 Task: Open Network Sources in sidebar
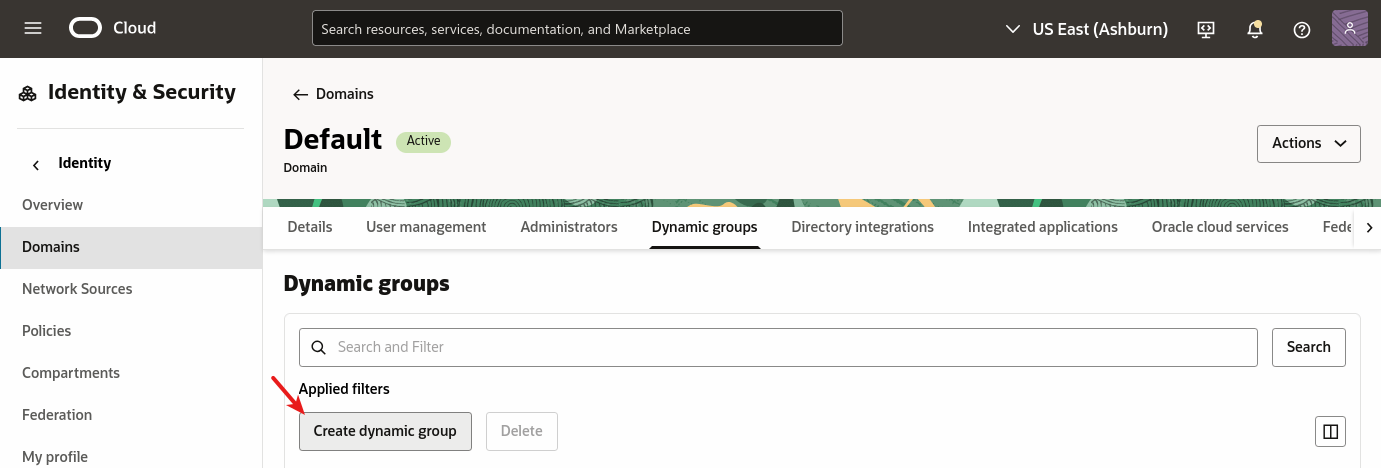(131, 289)
